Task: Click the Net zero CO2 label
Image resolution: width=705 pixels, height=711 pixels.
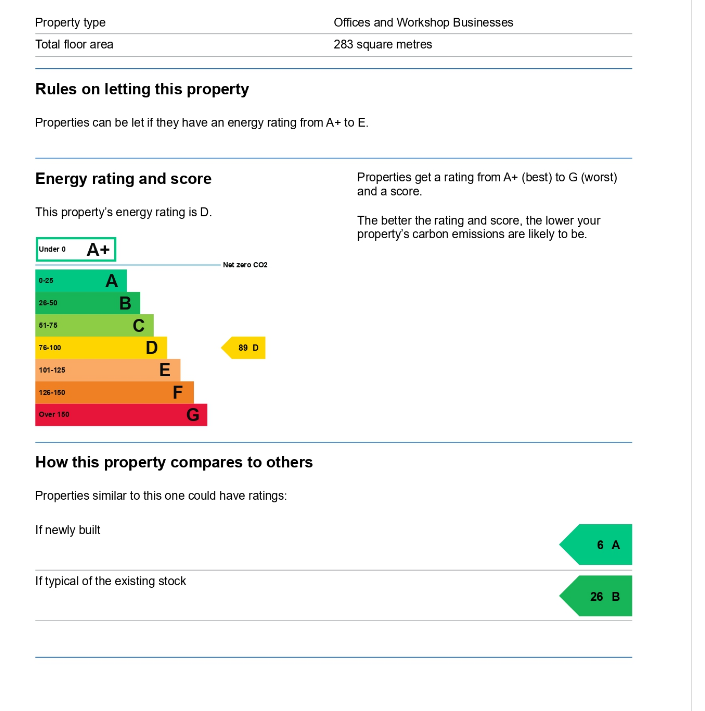Action: (245, 265)
